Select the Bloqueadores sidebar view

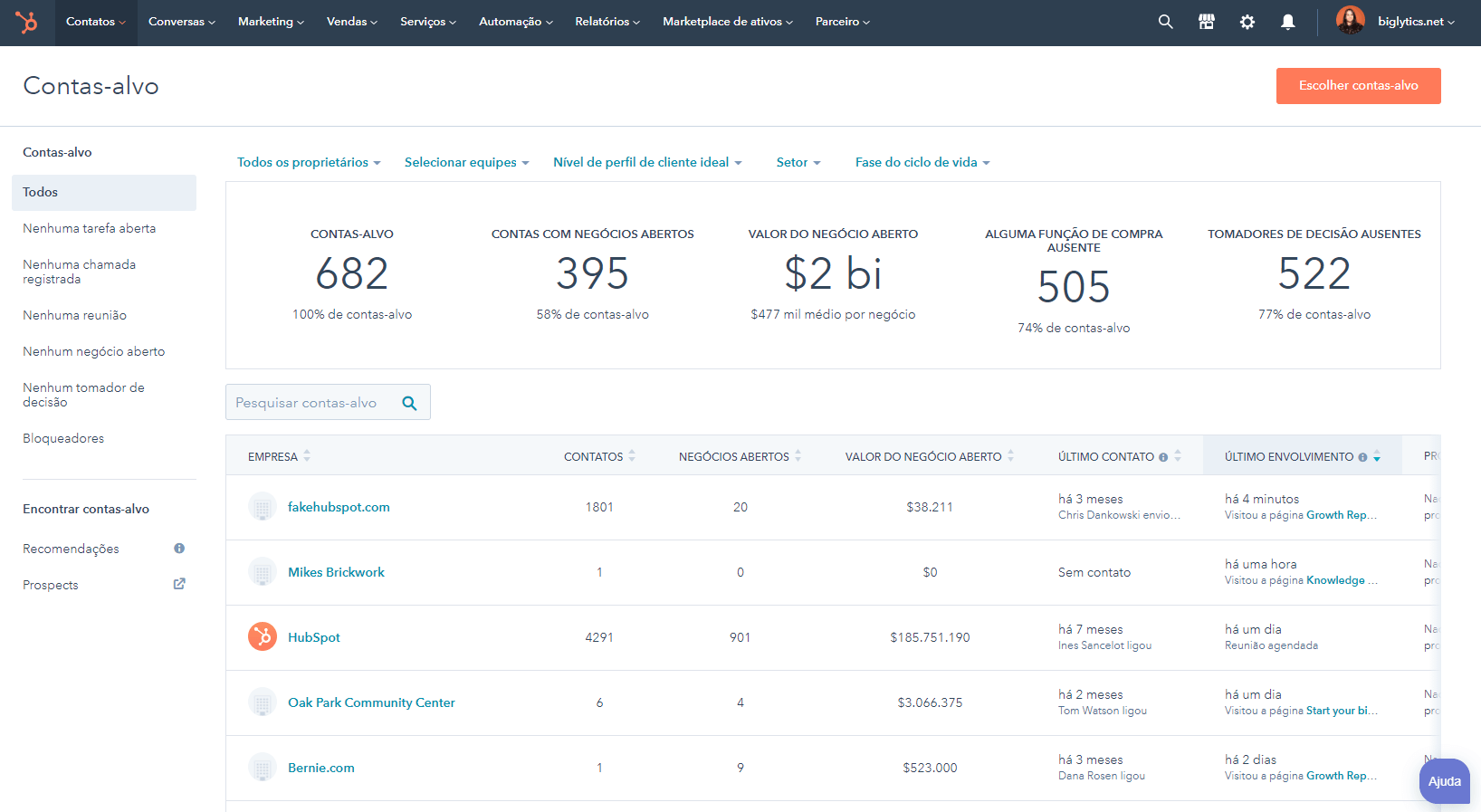(63, 438)
